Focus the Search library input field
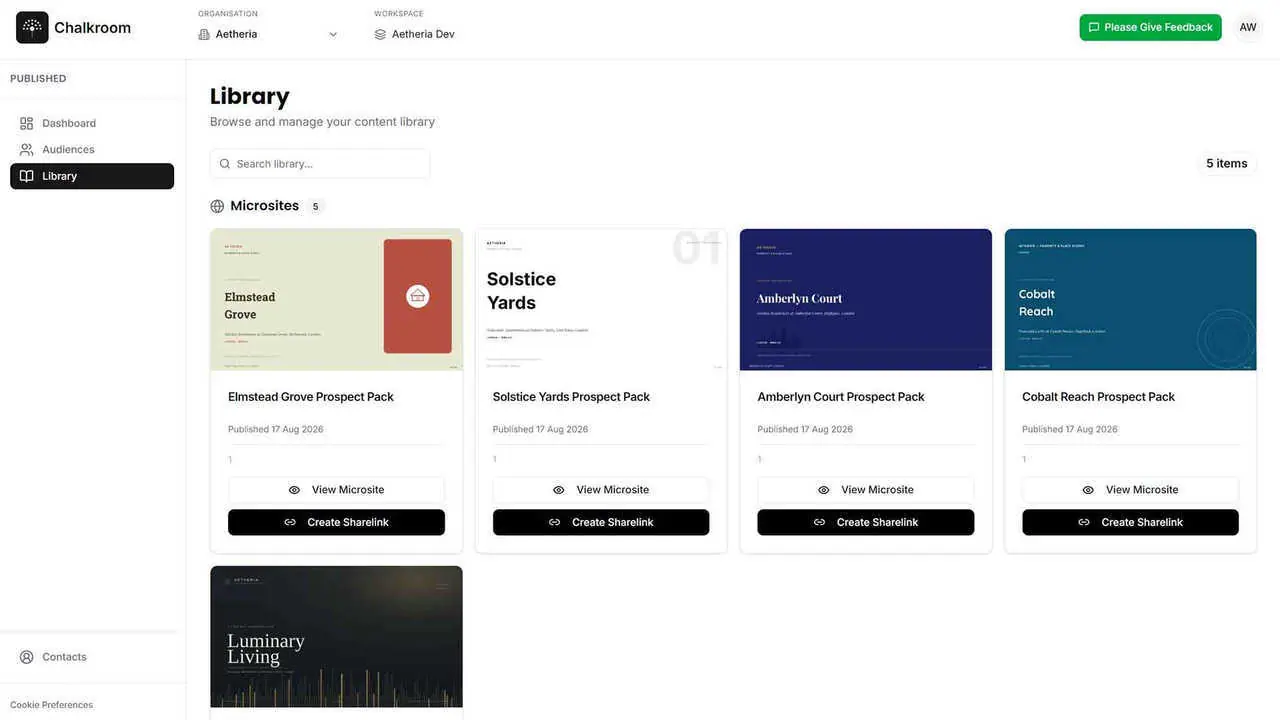Viewport: 1280px width, 720px height. click(x=320, y=164)
